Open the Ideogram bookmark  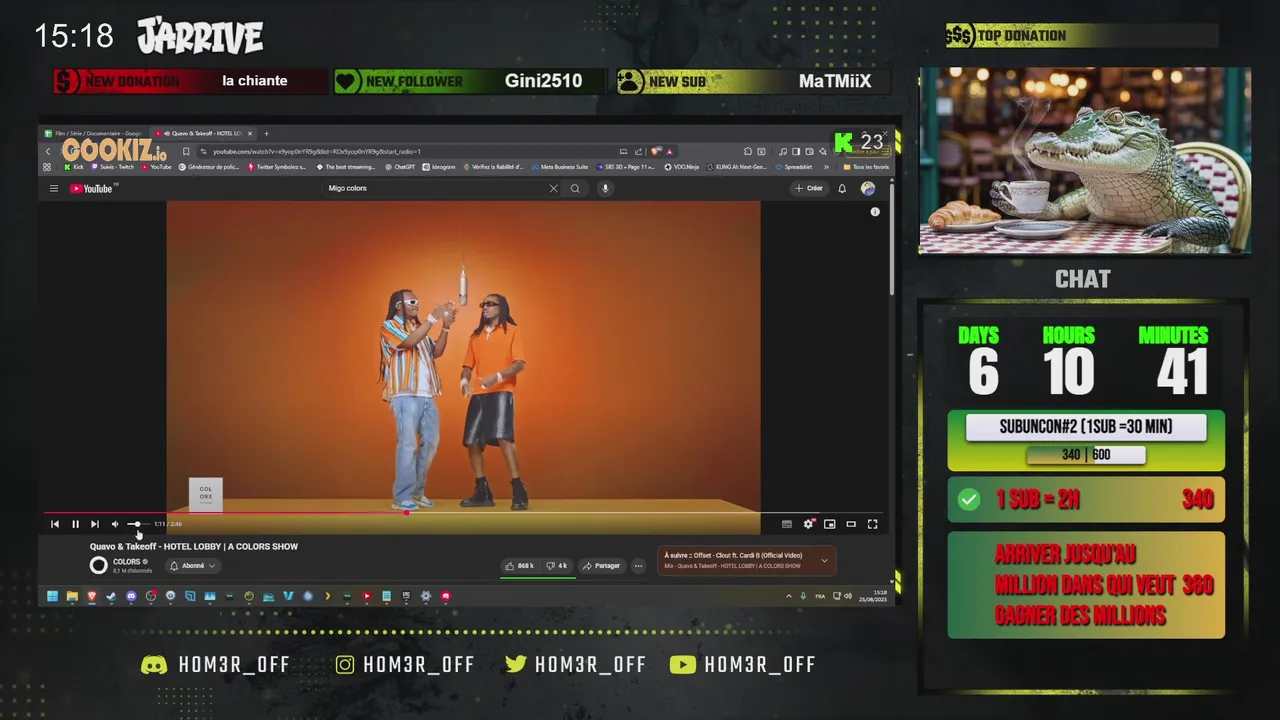pos(439,167)
